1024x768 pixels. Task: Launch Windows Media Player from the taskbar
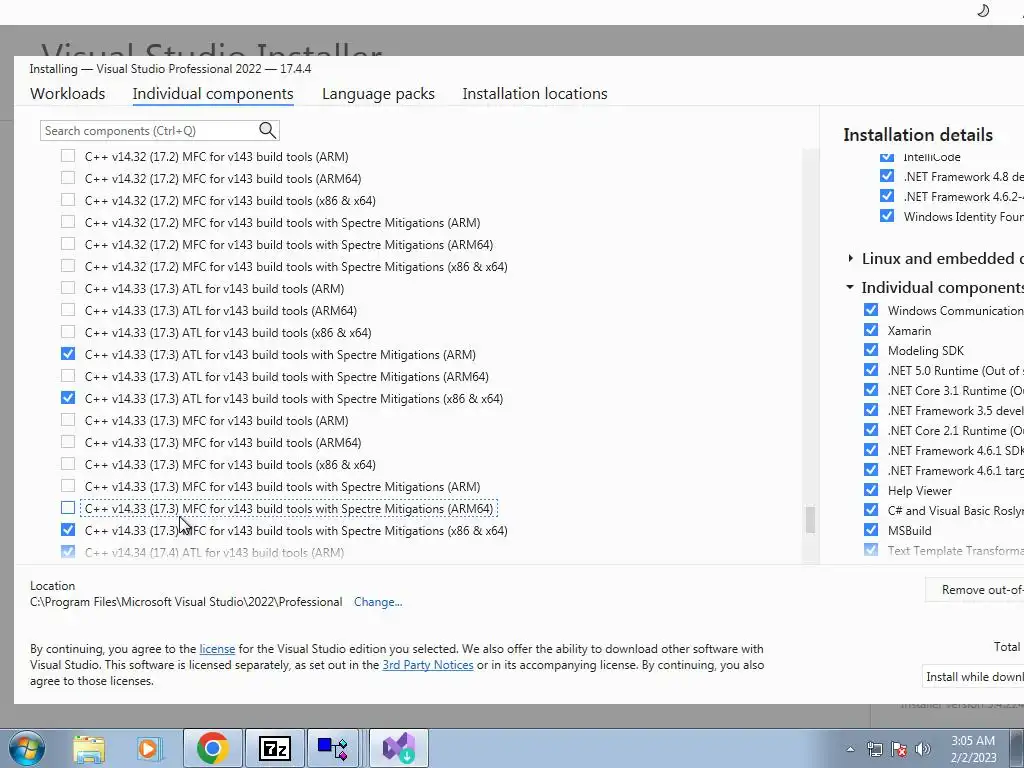(148, 749)
